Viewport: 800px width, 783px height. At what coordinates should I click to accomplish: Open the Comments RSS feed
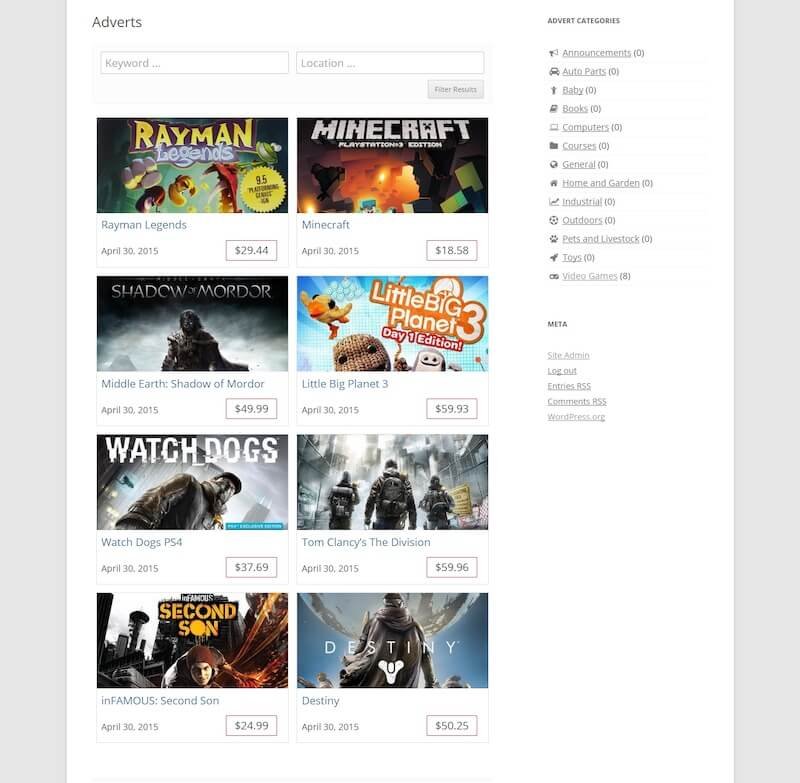[x=577, y=401]
